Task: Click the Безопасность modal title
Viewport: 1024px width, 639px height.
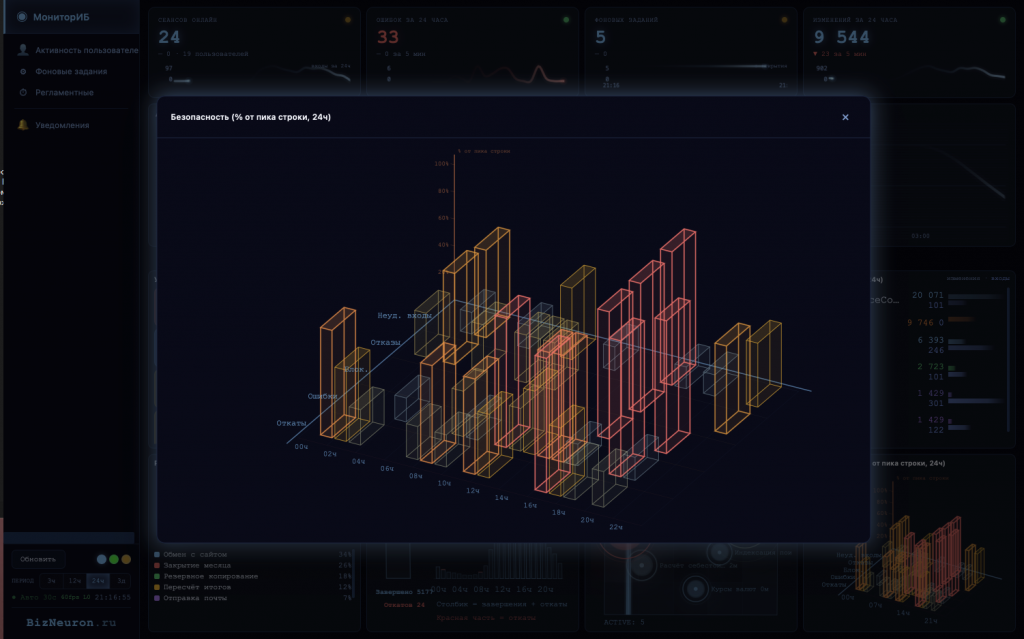Action: click(x=251, y=117)
